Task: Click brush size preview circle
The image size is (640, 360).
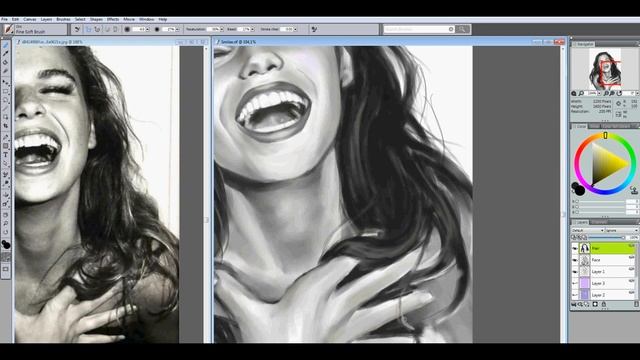Action: pos(127,29)
